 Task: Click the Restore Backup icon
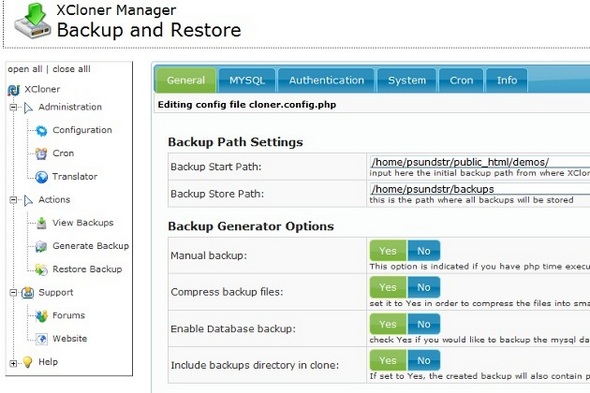click(x=41, y=270)
